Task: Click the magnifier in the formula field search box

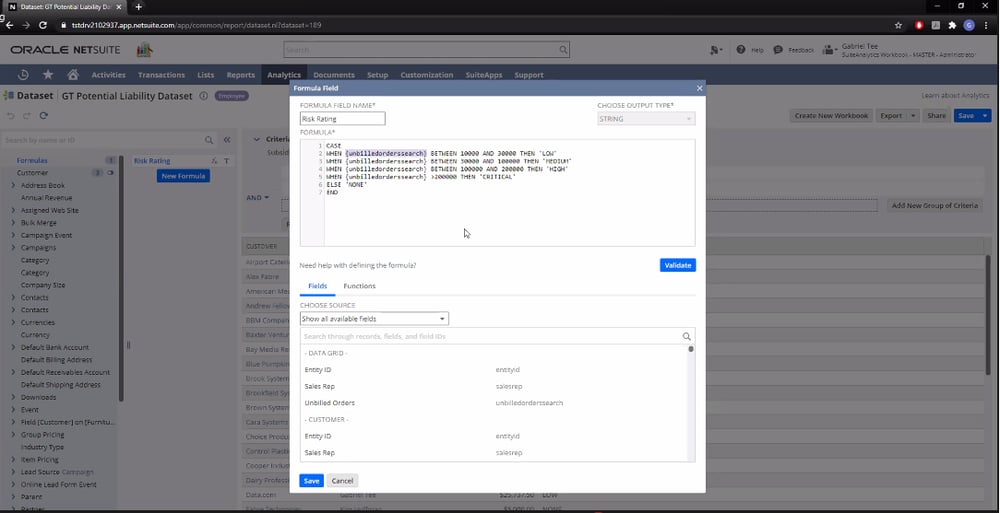Action: [686, 336]
